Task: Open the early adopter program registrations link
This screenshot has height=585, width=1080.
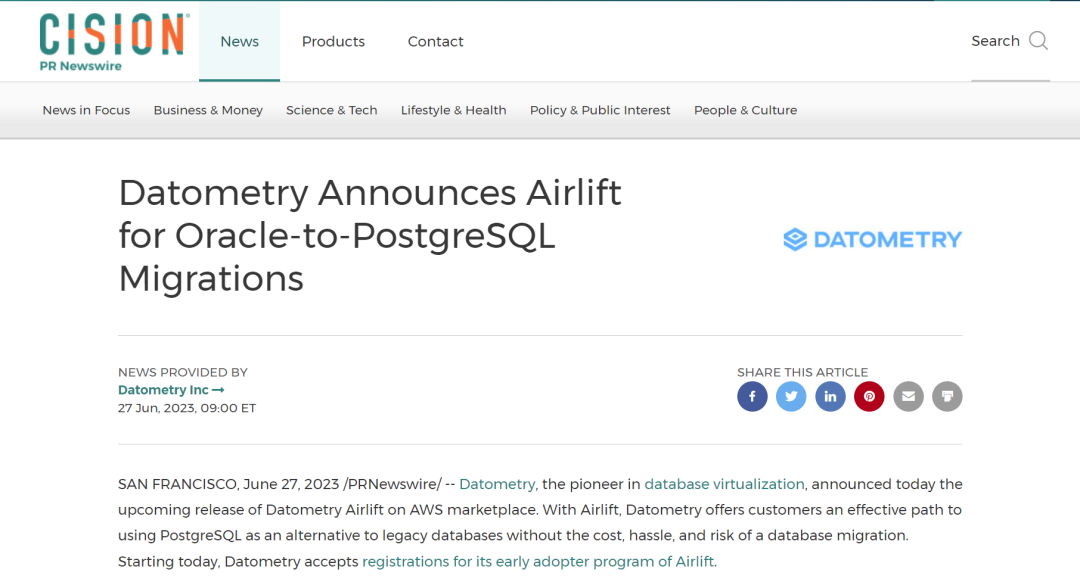Action: click(538, 562)
